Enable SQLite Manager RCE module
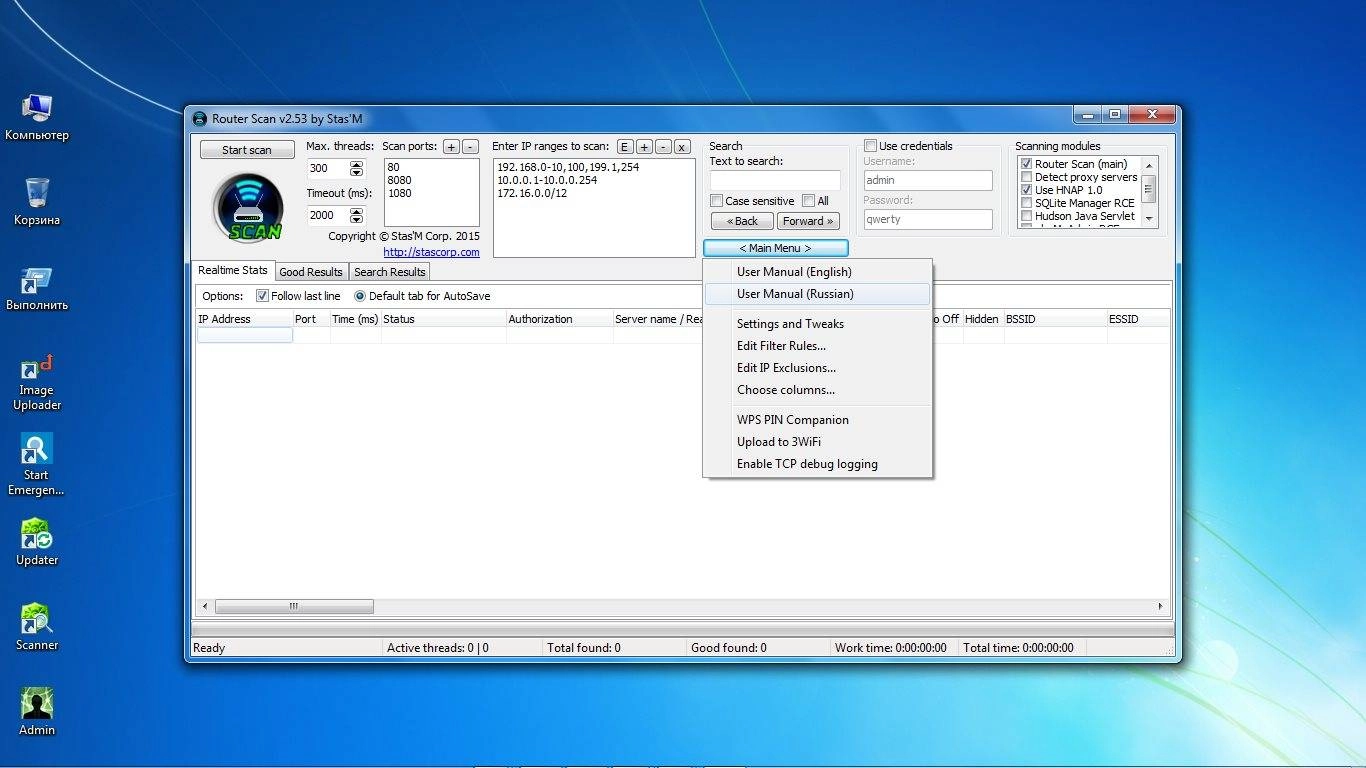The image size is (1366, 768). 1026,203
